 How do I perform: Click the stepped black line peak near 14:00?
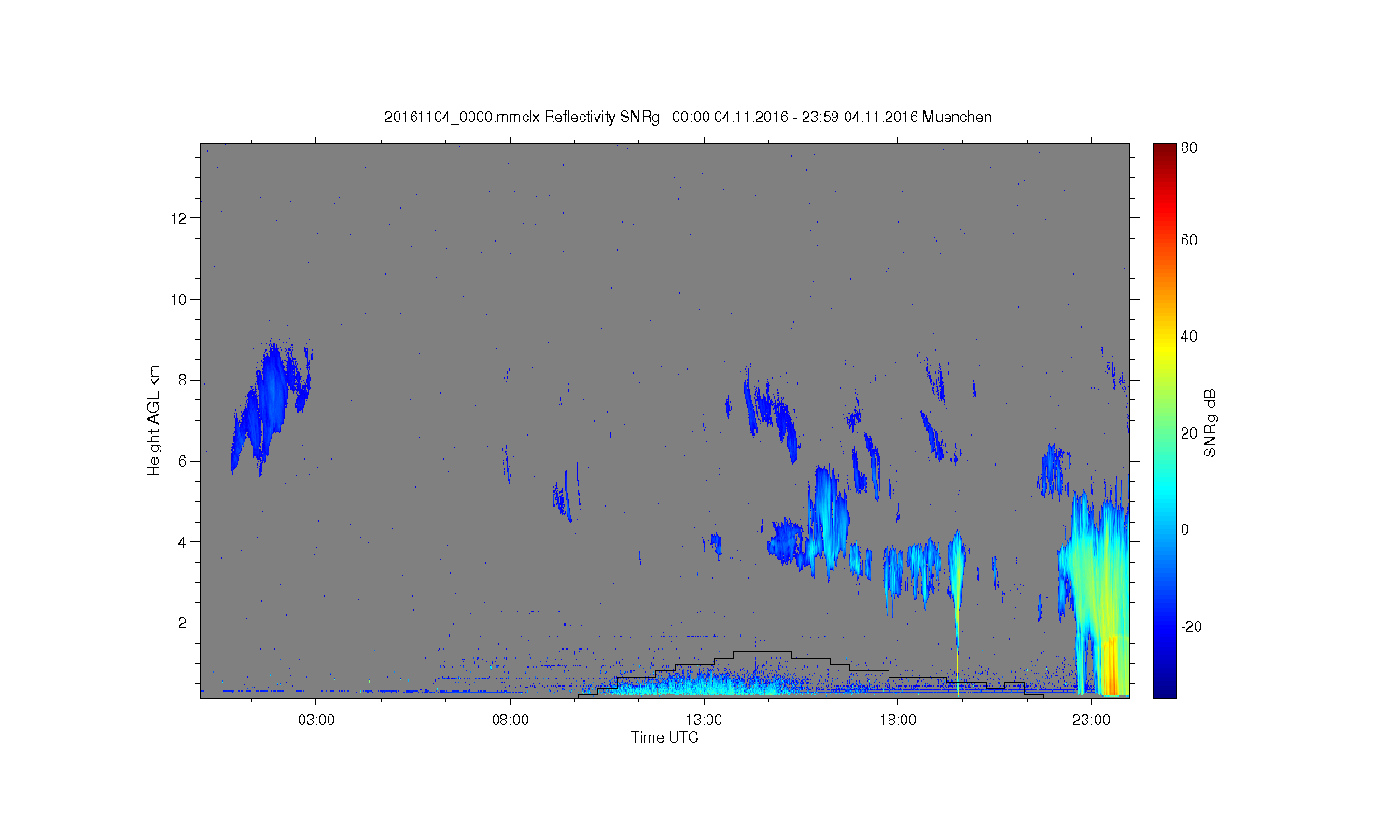coord(762,651)
